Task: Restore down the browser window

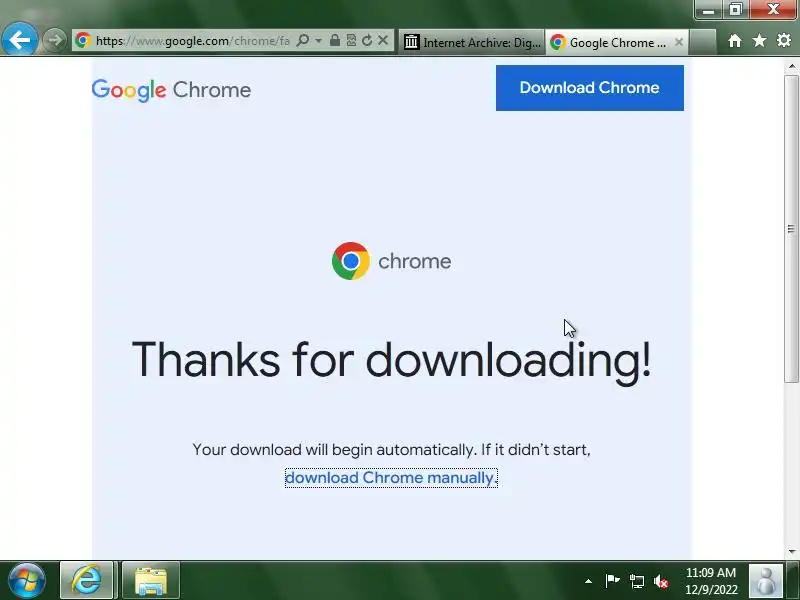Action: click(735, 9)
